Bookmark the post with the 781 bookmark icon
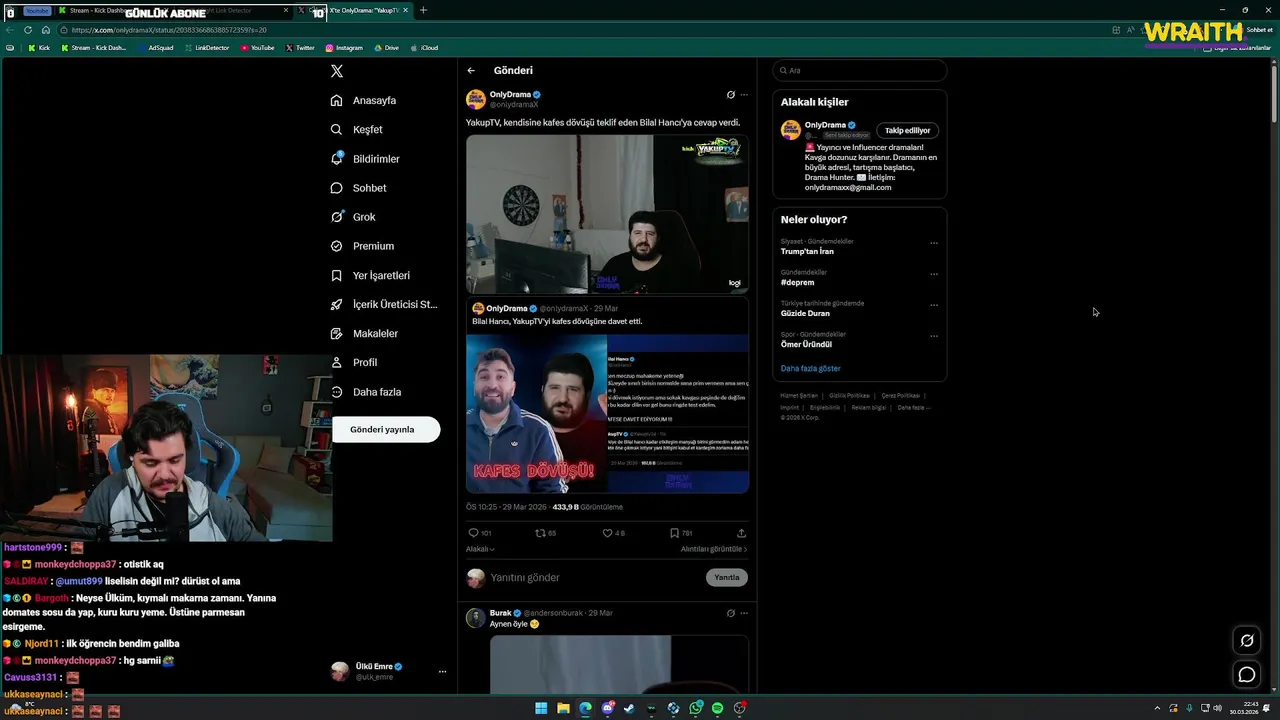This screenshot has width=1280, height=720. (674, 533)
